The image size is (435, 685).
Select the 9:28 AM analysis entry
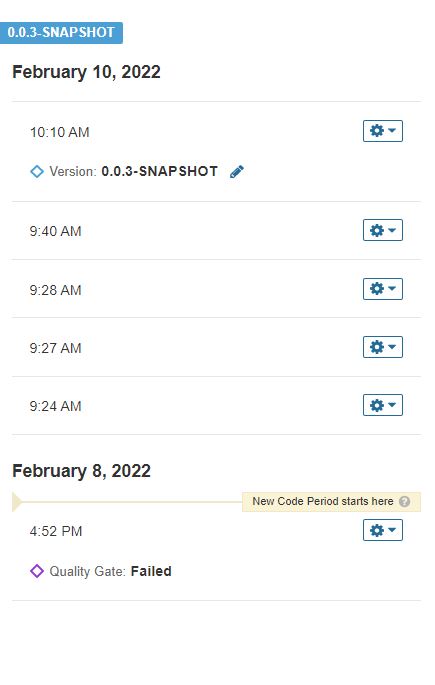tap(217, 289)
